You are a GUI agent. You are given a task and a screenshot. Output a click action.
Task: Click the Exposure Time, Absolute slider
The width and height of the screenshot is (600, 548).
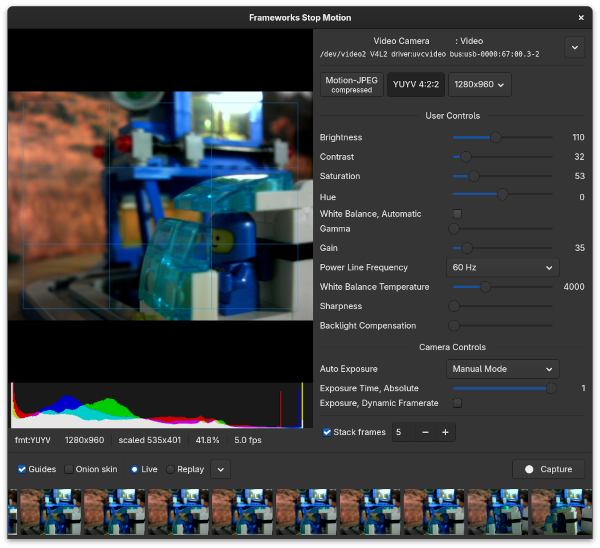[504, 388]
